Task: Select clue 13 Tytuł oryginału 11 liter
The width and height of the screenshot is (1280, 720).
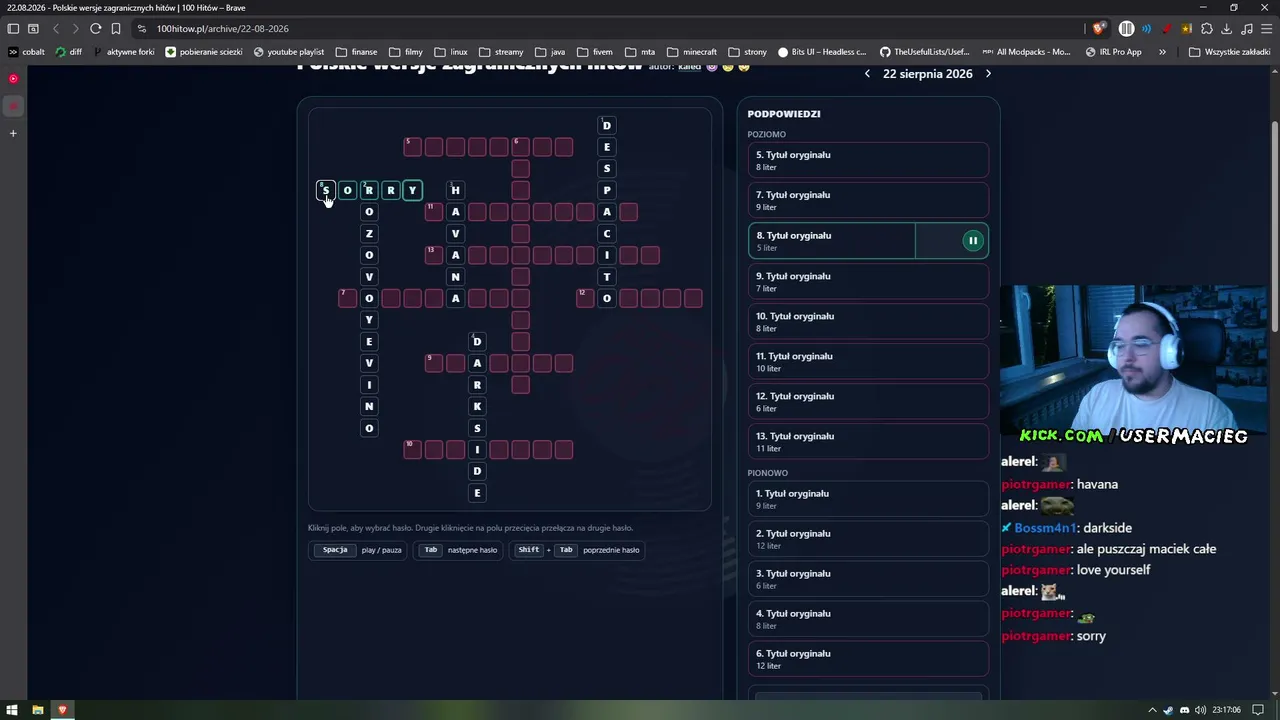Action: pyautogui.click(x=868, y=441)
